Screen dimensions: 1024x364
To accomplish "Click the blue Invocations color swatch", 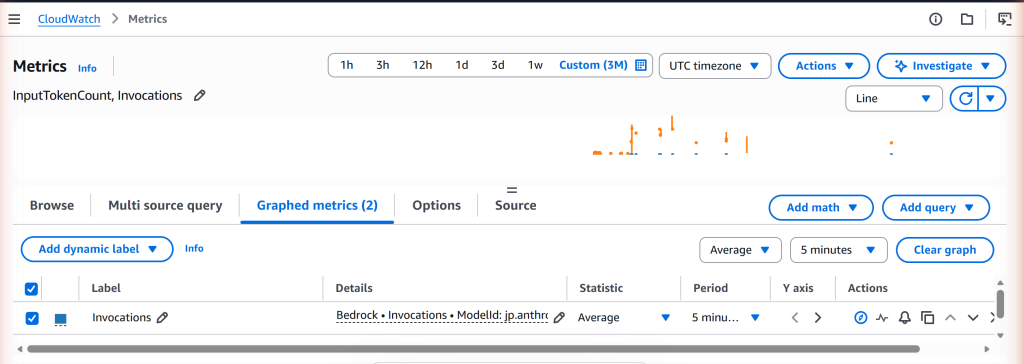I will 61,319.
